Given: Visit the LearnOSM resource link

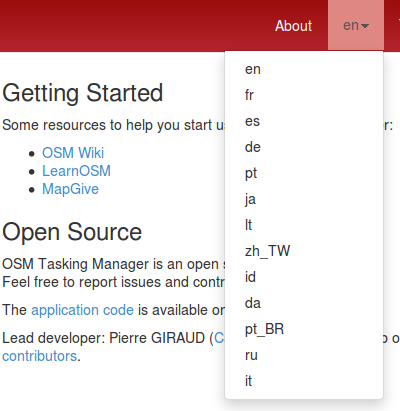Looking at the screenshot, I should coord(76,171).
